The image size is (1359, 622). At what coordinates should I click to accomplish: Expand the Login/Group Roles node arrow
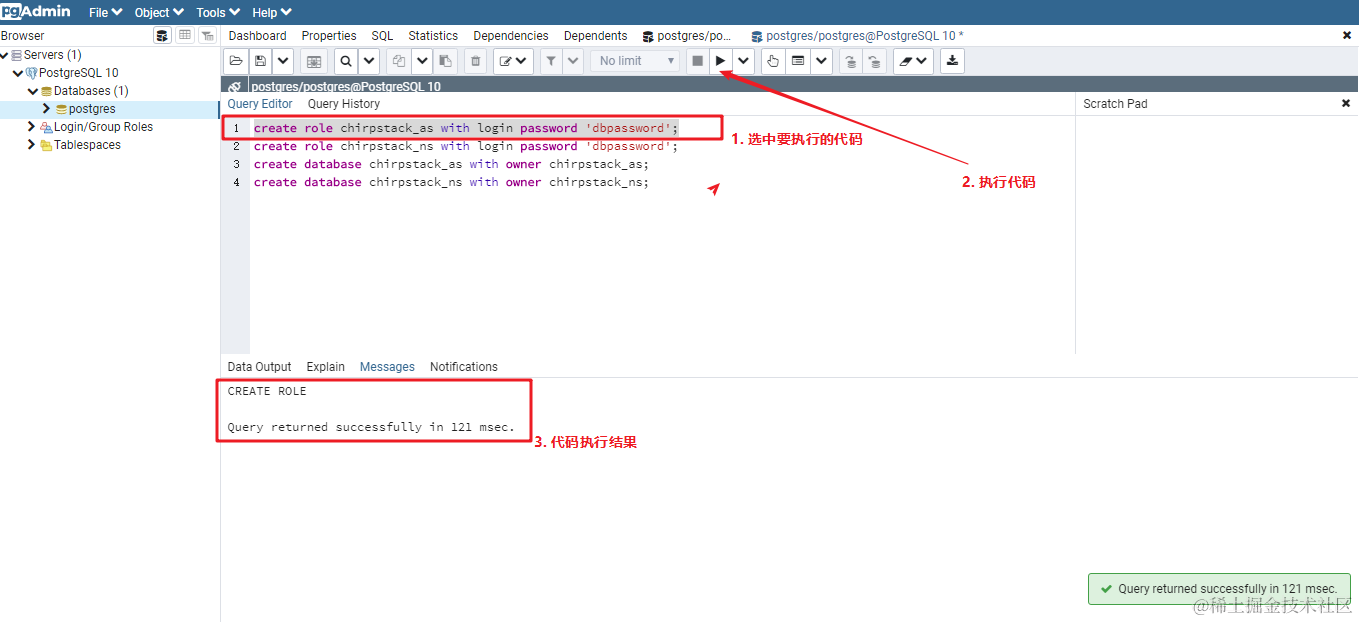coord(32,127)
